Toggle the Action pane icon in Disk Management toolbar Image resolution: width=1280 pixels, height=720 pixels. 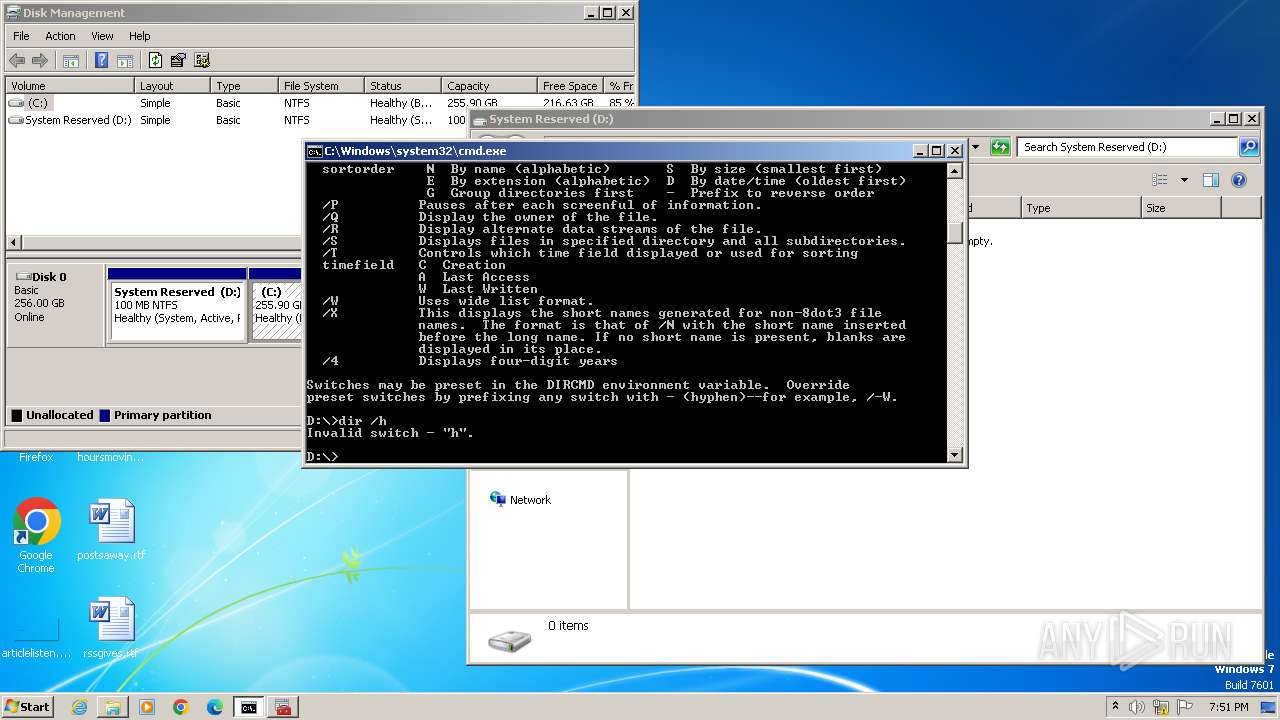[x=125, y=61]
